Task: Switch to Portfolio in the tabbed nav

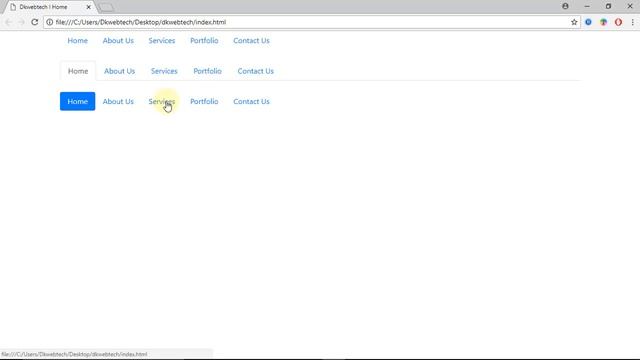Action: (x=207, y=71)
